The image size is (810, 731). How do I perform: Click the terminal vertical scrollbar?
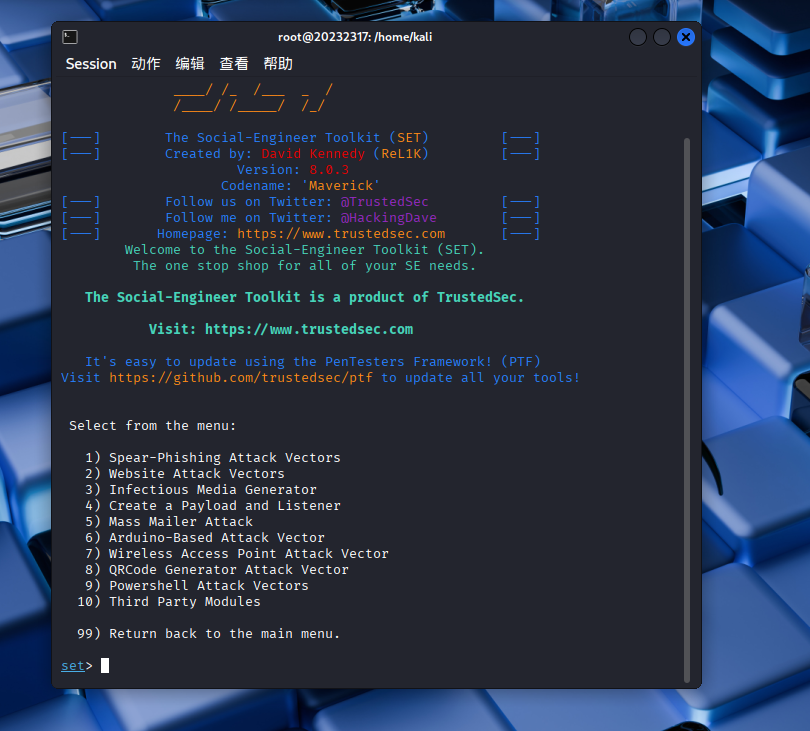click(x=687, y=411)
